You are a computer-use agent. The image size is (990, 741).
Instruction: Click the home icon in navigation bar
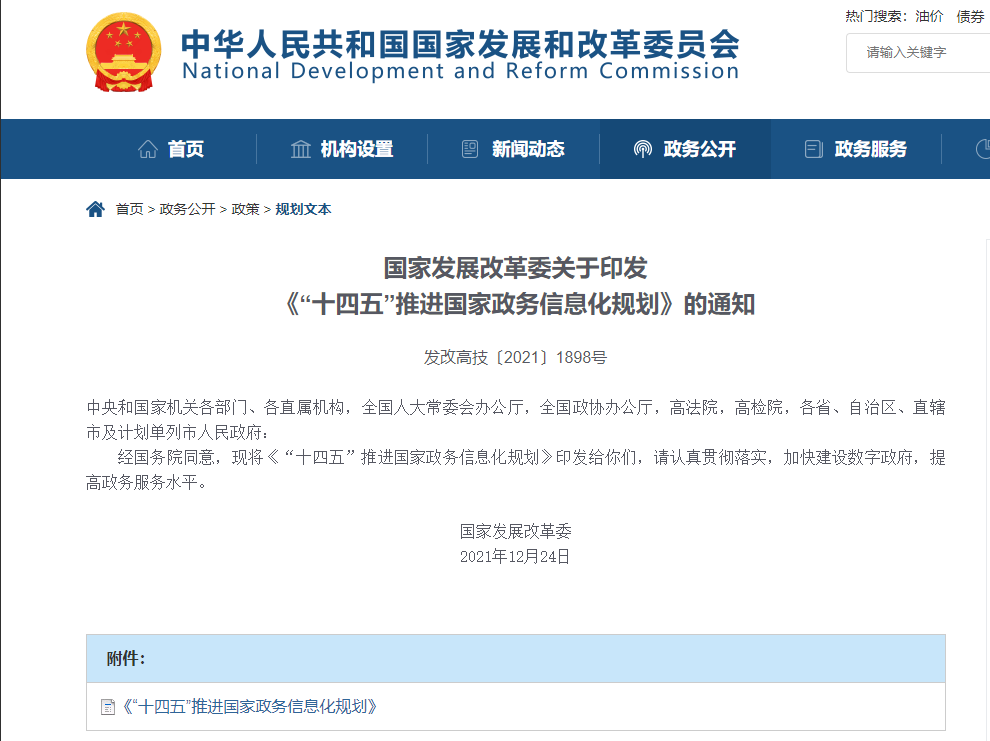[148, 150]
